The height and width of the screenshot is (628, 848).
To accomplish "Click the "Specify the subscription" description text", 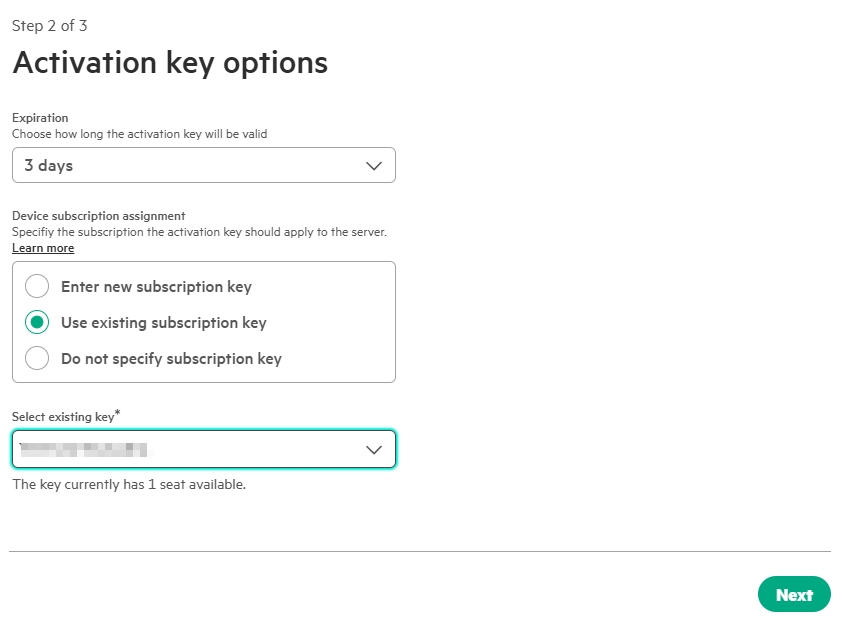I will [x=199, y=232].
